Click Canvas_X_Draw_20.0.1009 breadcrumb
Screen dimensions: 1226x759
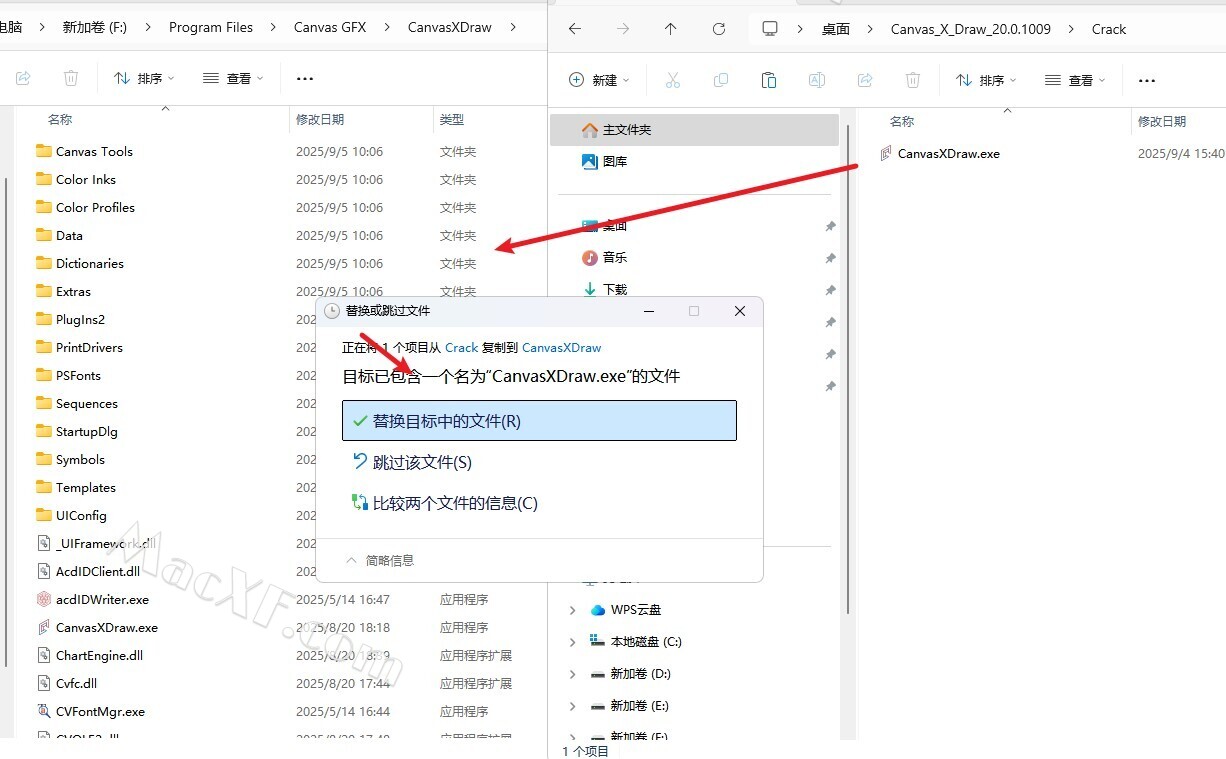click(x=971, y=29)
